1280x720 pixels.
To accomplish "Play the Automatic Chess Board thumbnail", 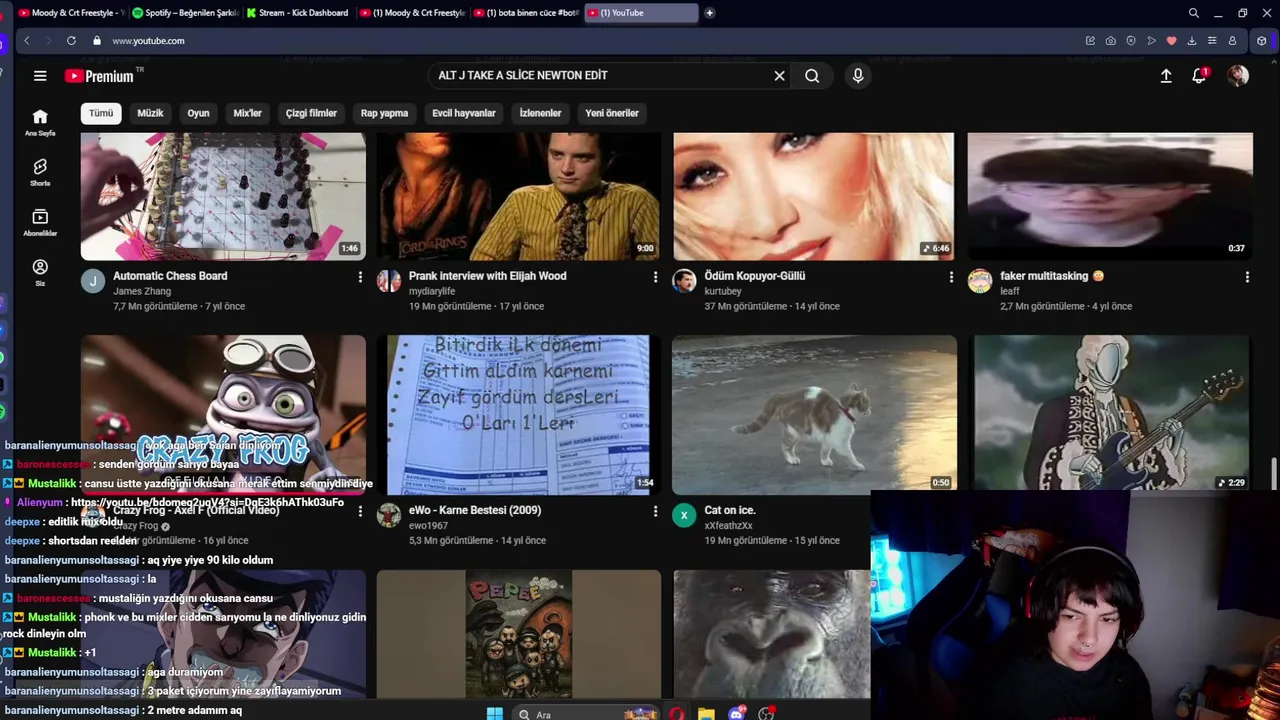I will [x=223, y=196].
